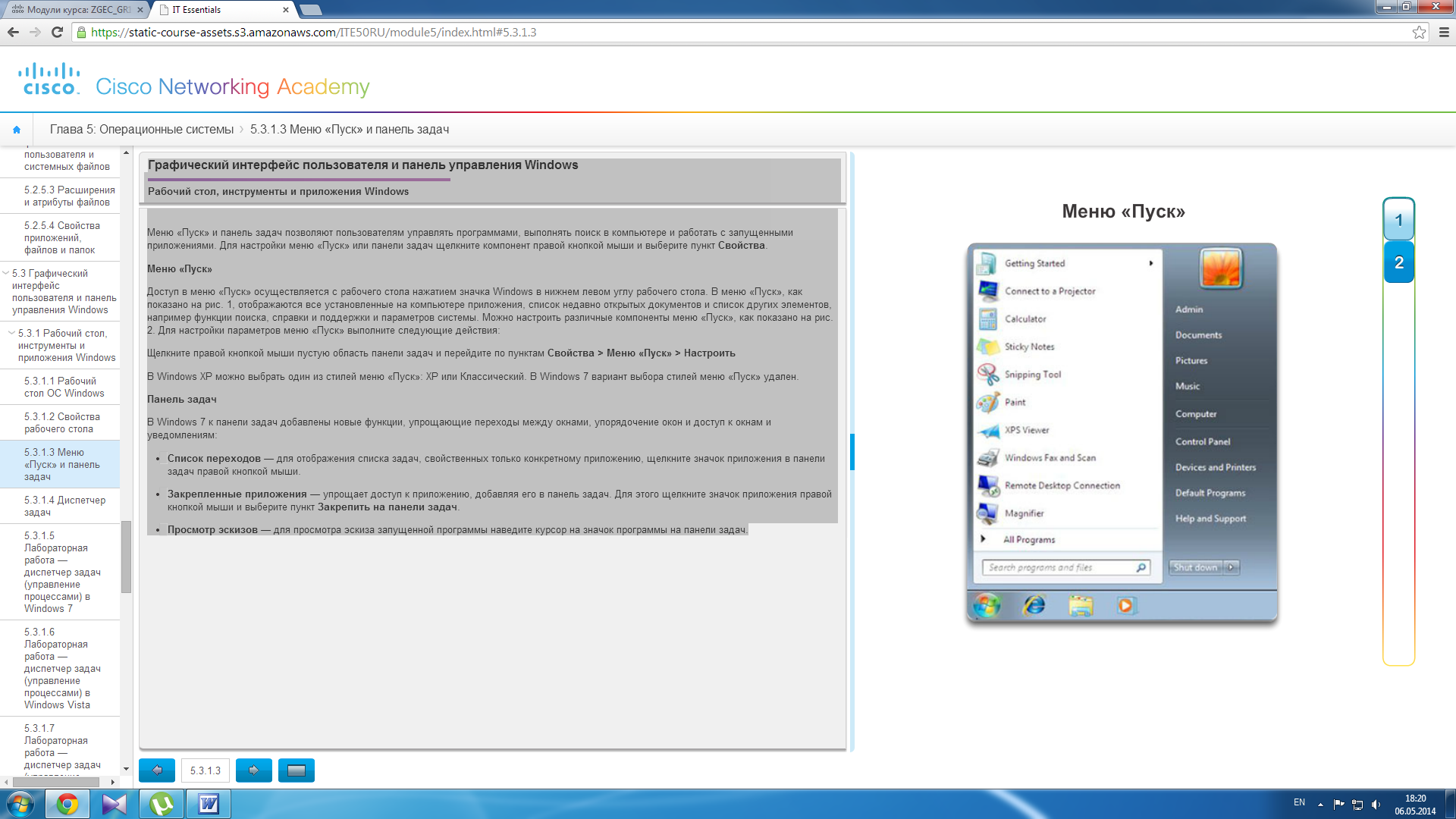
Task: Collapse the 5.3 Графический интерфейс section
Action: (x=6, y=273)
